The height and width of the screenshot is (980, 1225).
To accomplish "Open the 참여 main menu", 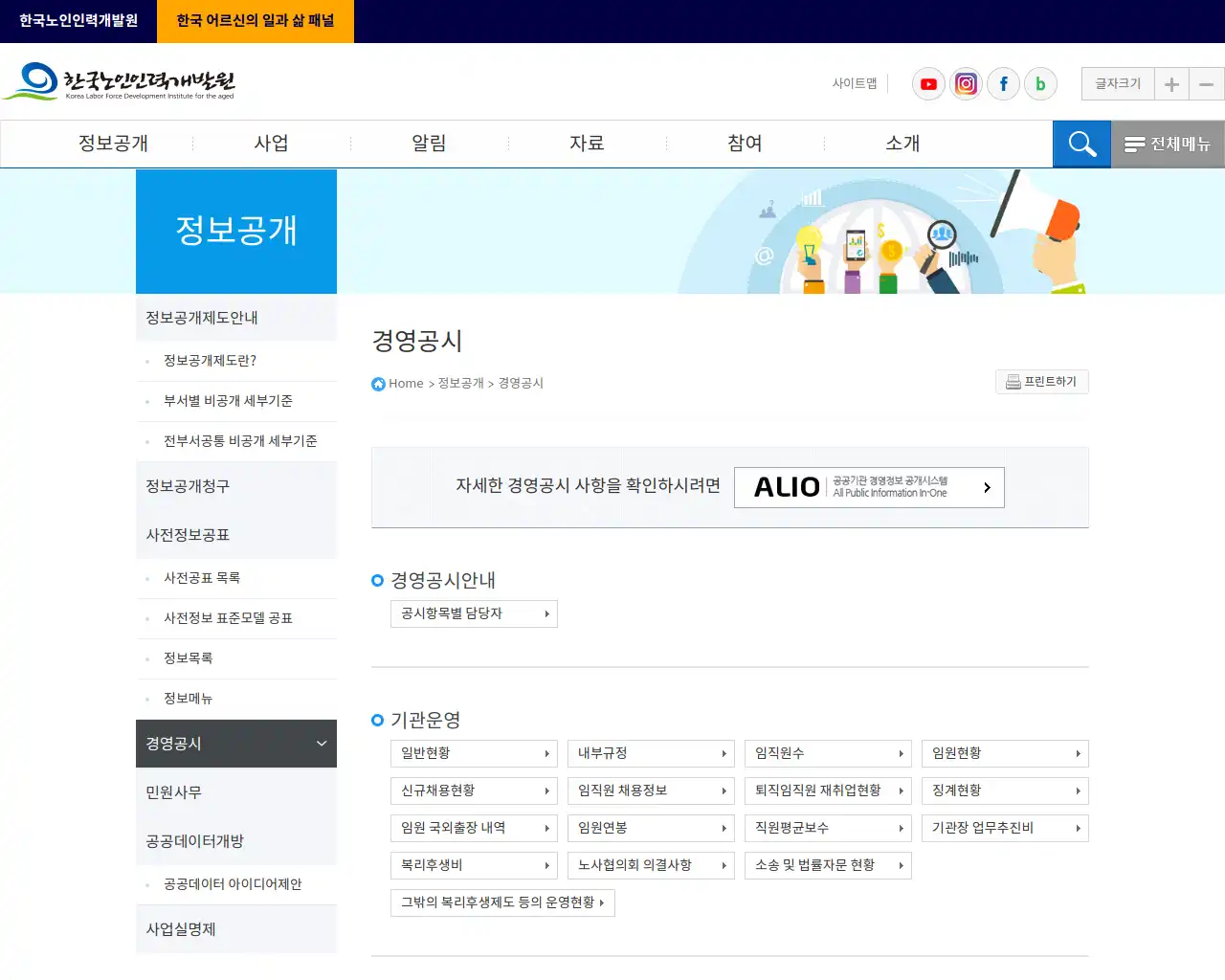I will [x=745, y=144].
